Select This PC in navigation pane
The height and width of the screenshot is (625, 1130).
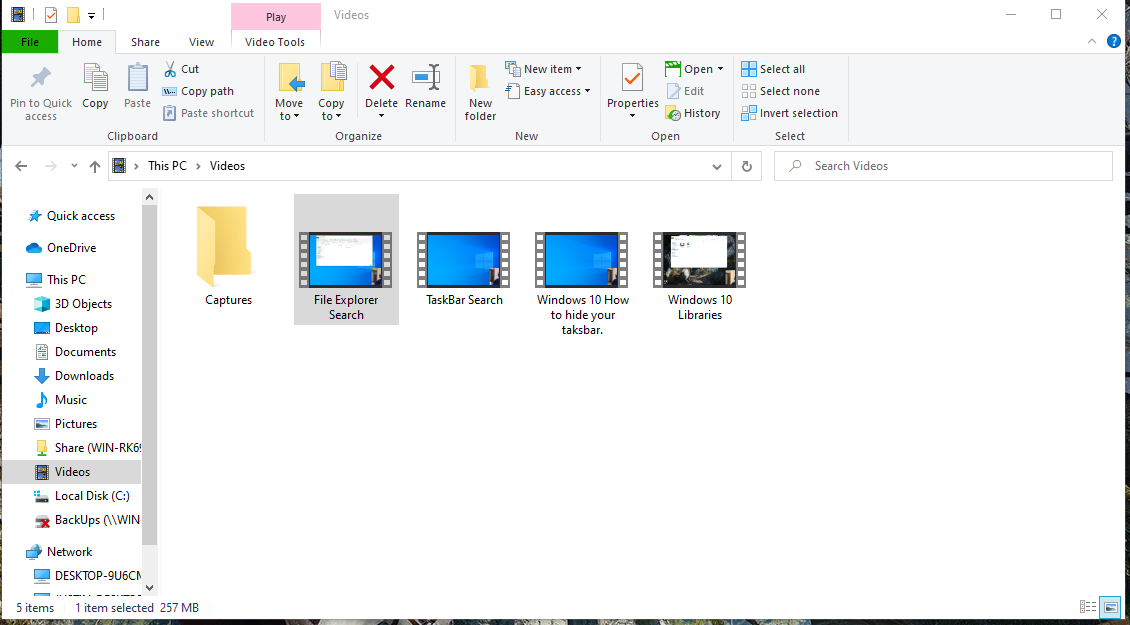click(58, 280)
